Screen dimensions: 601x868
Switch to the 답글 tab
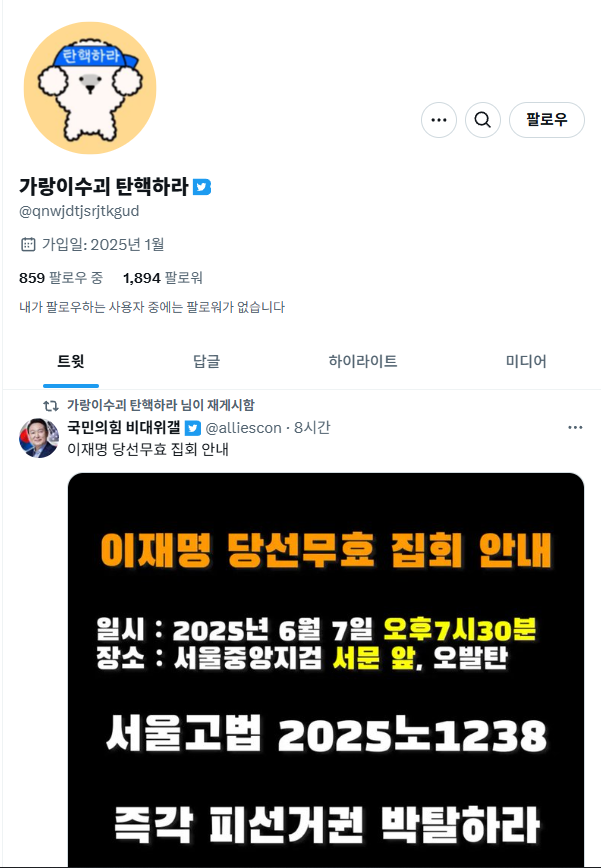(206, 362)
